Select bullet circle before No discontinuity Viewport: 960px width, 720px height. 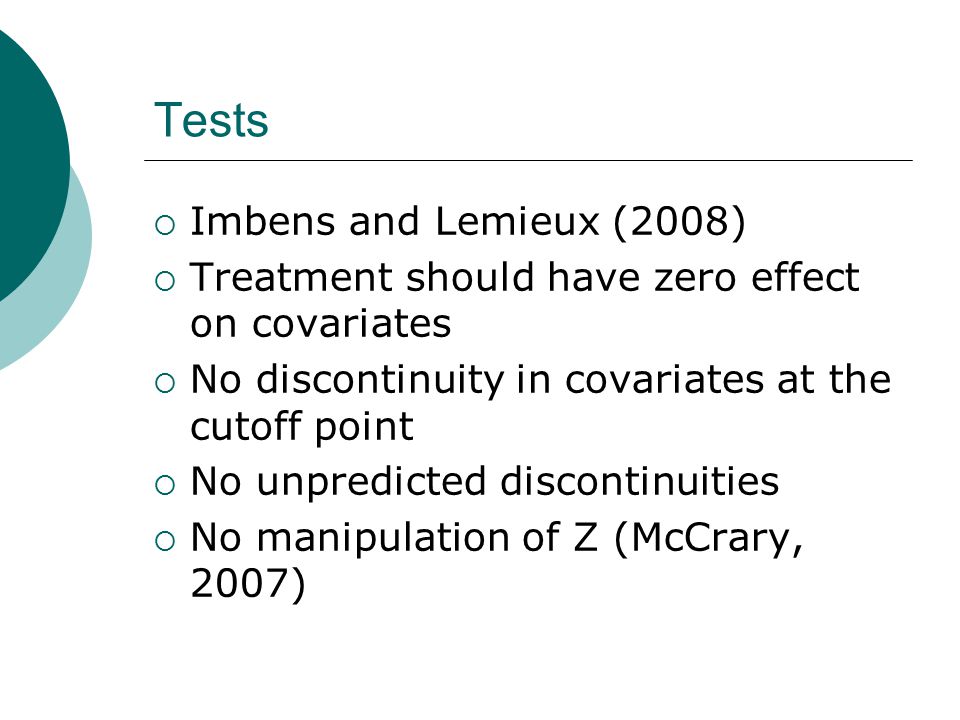165,383
